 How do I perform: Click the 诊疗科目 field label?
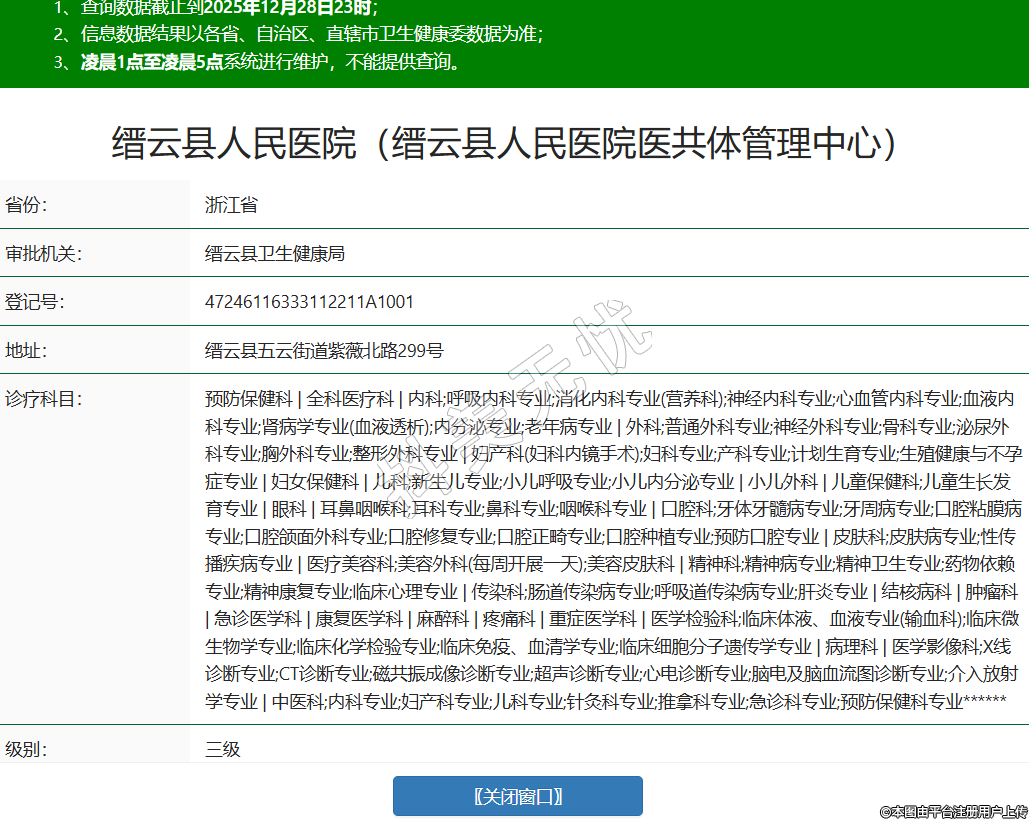click(43, 399)
